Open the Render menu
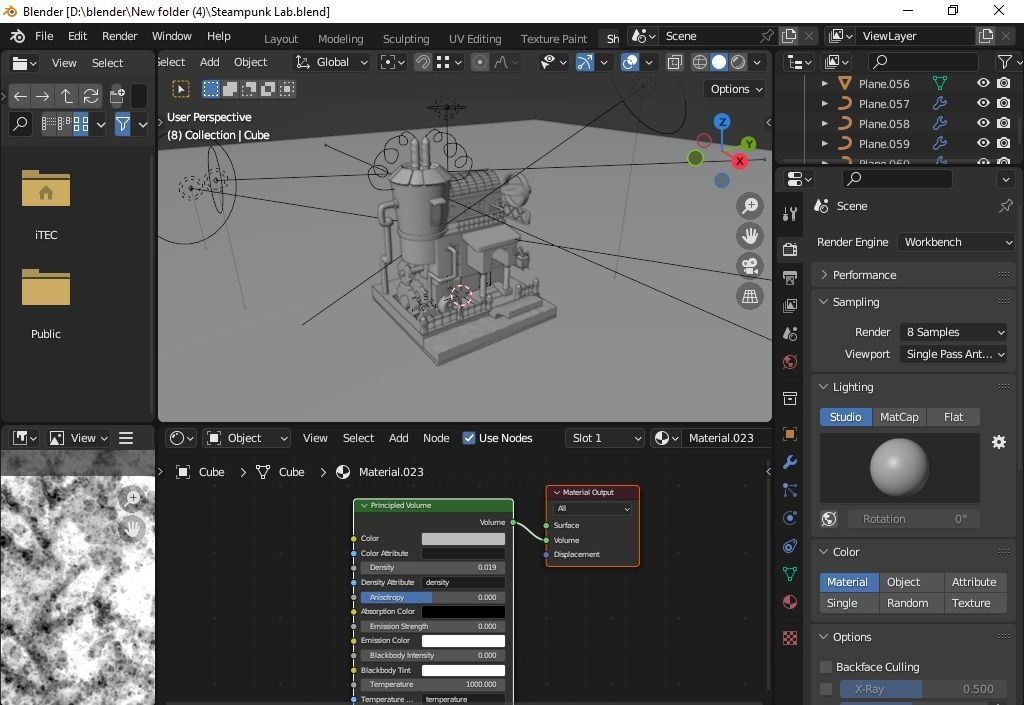Image resolution: width=1024 pixels, height=705 pixels. pyautogui.click(x=119, y=36)
